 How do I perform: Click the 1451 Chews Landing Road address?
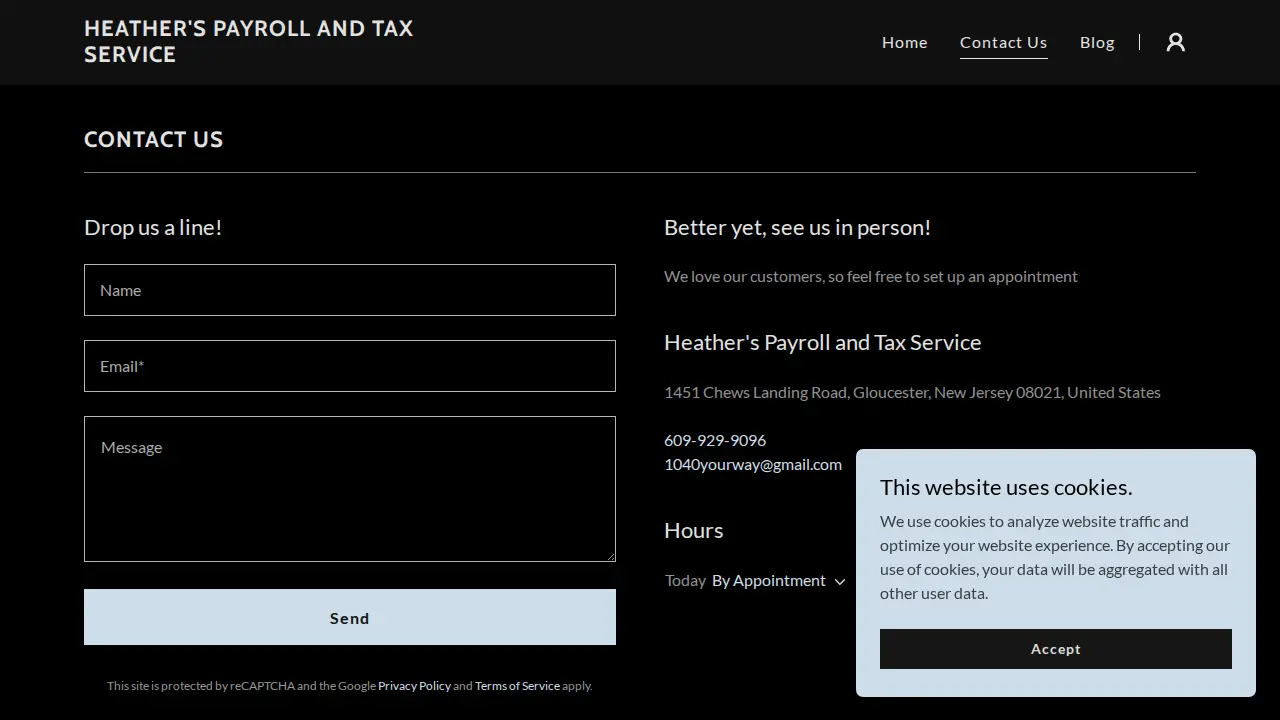point(912,392)
